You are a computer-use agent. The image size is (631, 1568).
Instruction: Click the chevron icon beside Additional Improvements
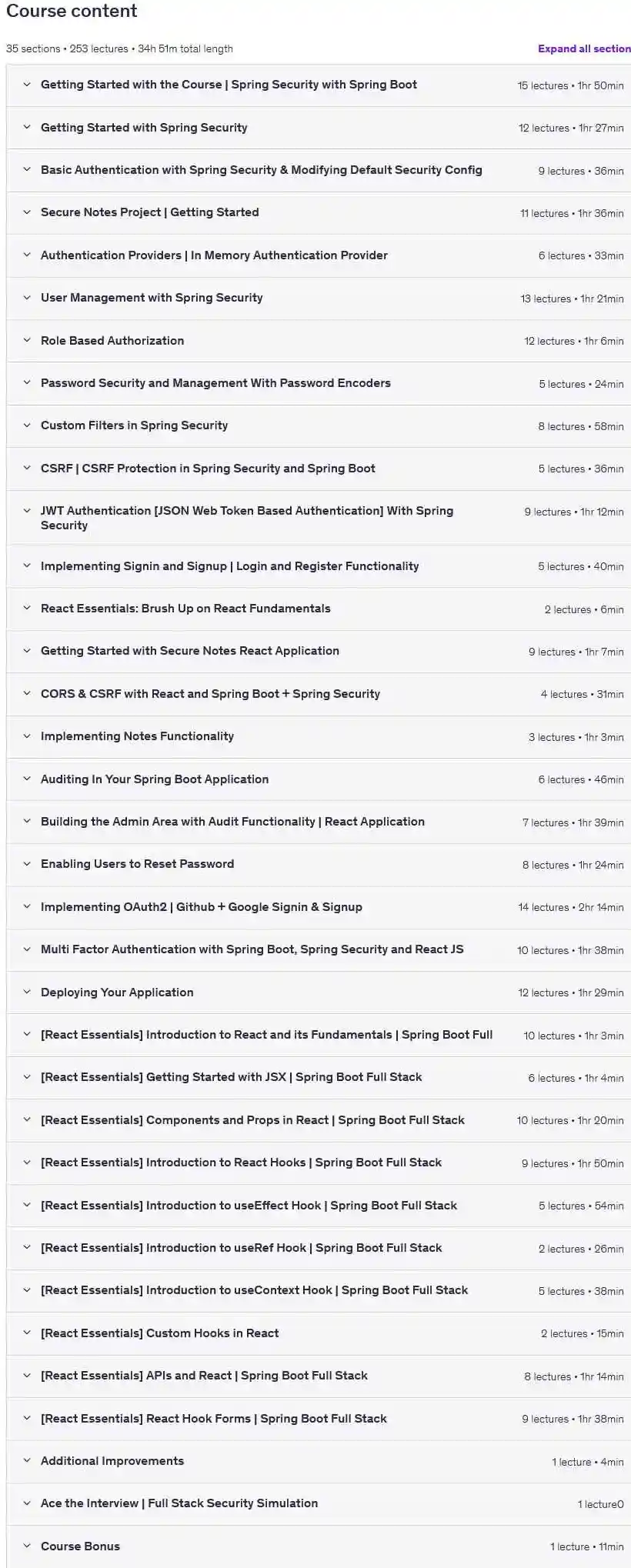[x=27, y=1460]
